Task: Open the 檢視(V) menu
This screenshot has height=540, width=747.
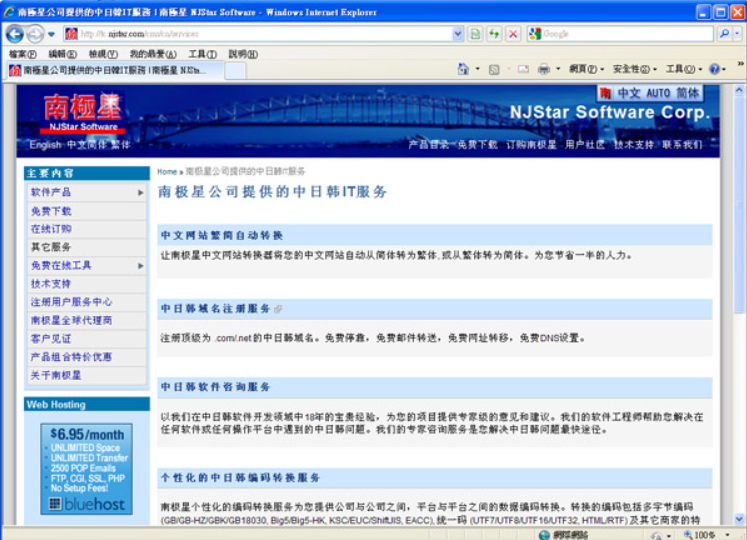Action: tap(103, 54)
